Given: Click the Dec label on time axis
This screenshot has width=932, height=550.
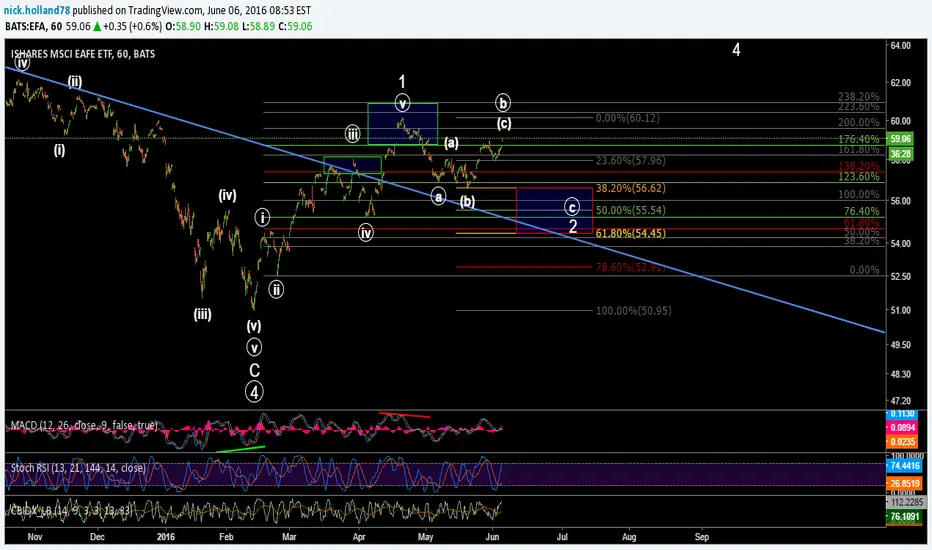Looking at the screenshot, I should click(97, 537).
